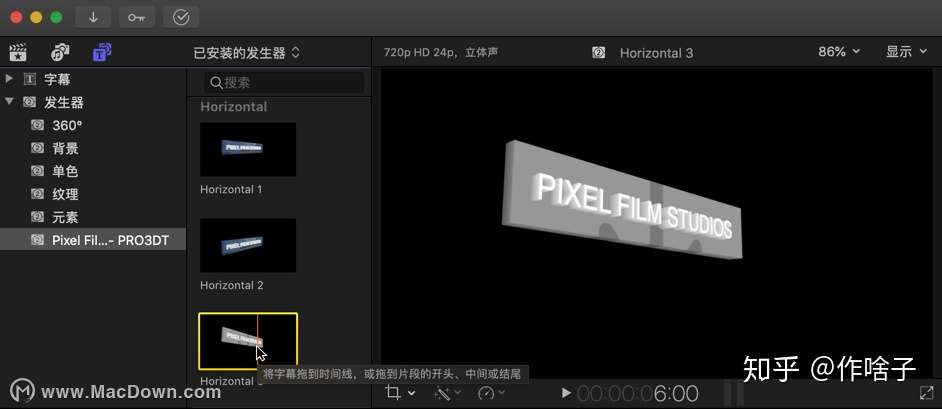Image resolution: width=942 pixels, height=409 pixels.
Task: Click the Horizontal 3 viewer title
Action: tap(656, 53)
